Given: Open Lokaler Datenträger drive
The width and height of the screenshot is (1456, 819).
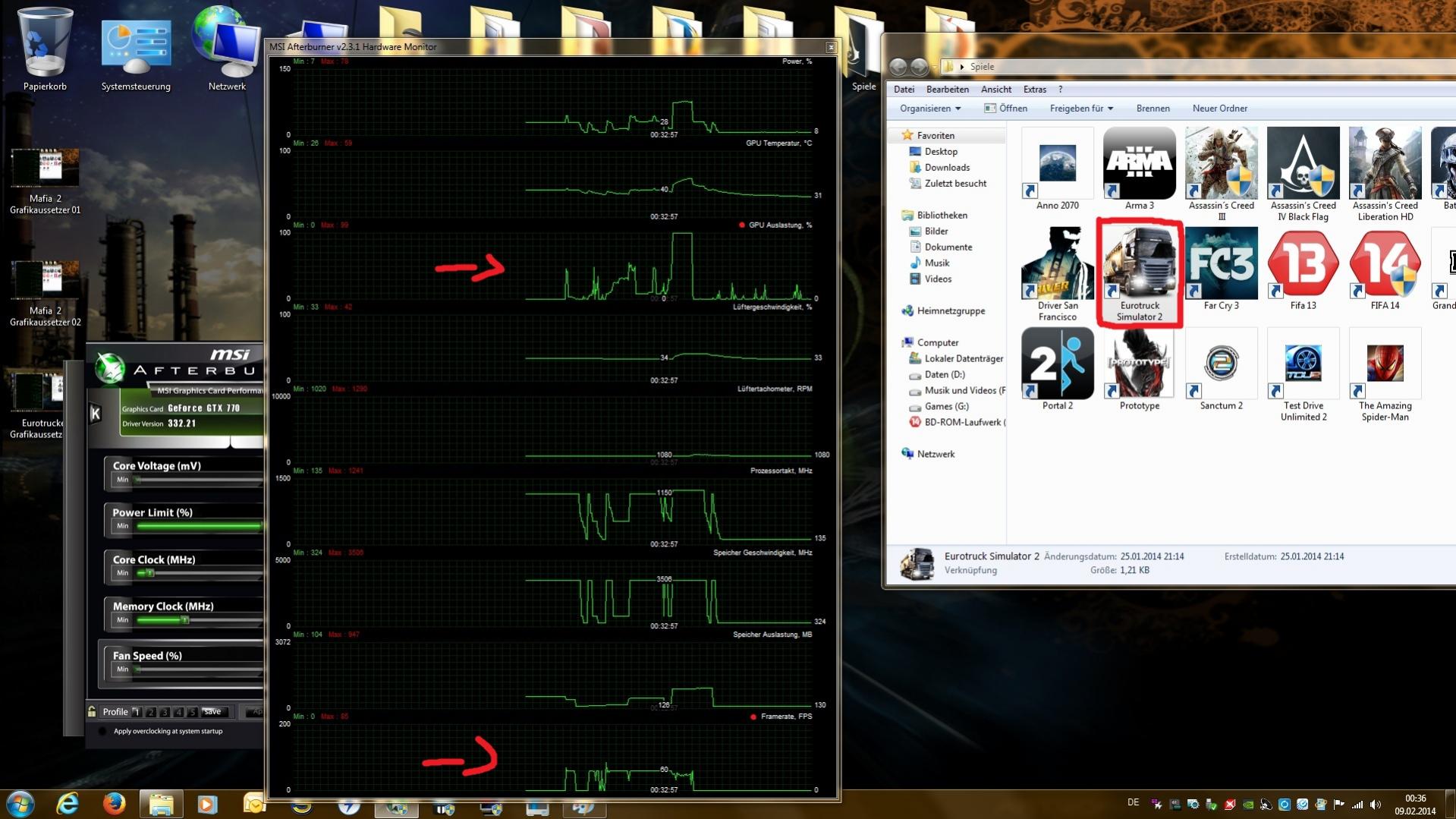Looking at the screenshot, I should [957, 359].
